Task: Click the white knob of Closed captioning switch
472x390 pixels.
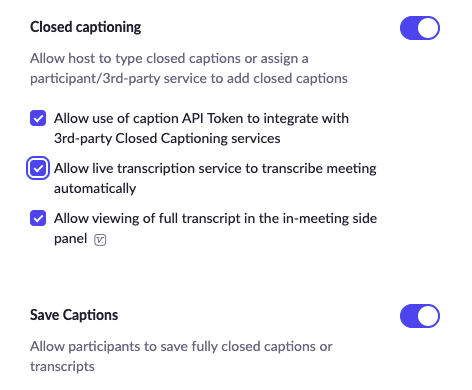Action: coord(428,28)
